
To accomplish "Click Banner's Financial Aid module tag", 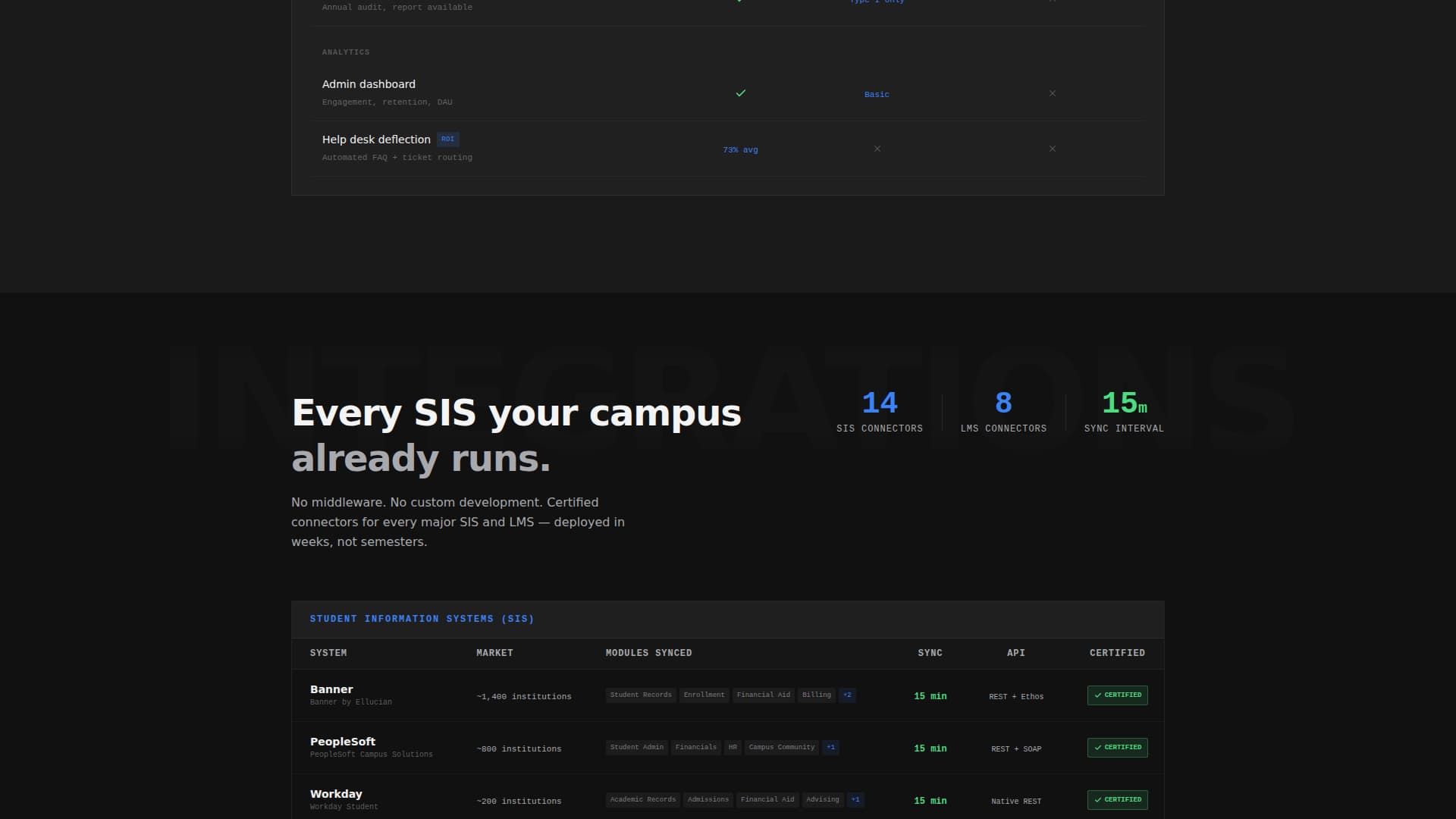I will (764, 695).
